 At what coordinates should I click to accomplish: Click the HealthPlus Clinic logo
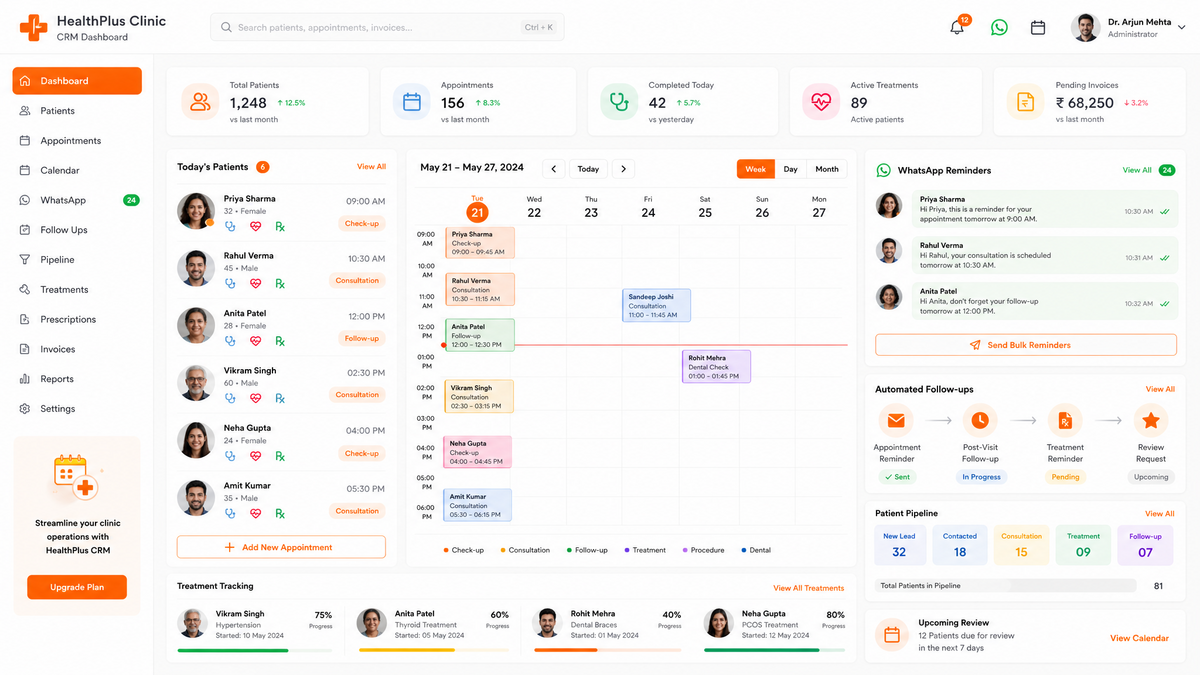pos(33,28)
